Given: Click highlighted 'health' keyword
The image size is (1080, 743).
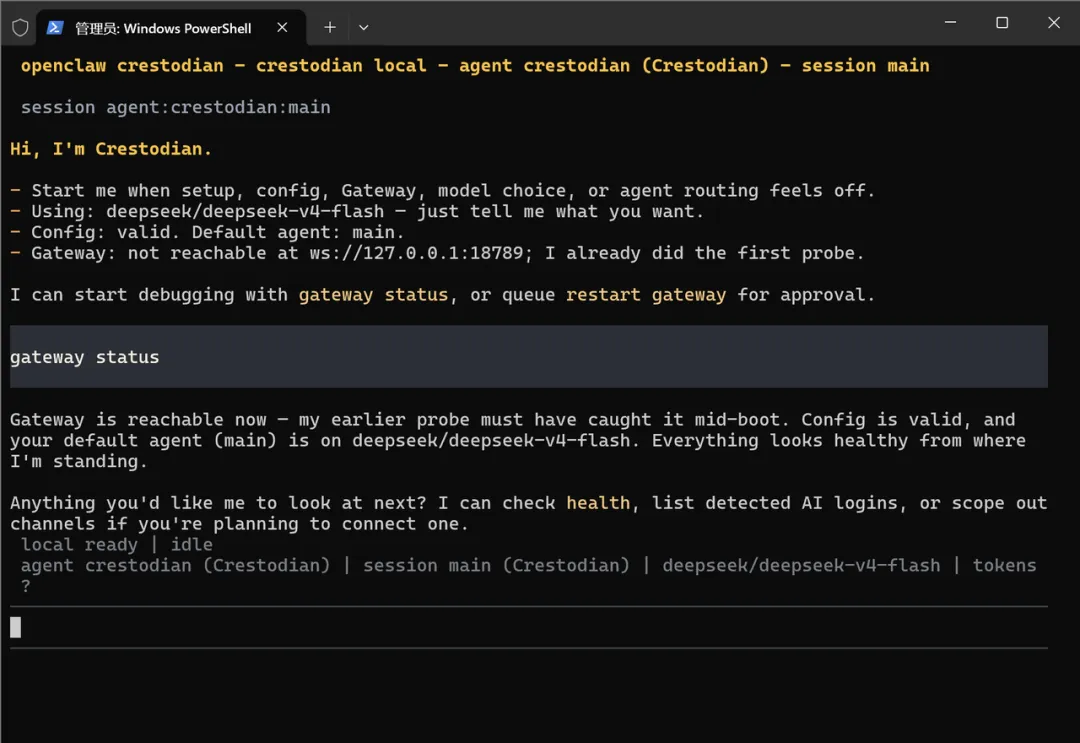Looking at the screenshot, I should click(x=598, y=503).
